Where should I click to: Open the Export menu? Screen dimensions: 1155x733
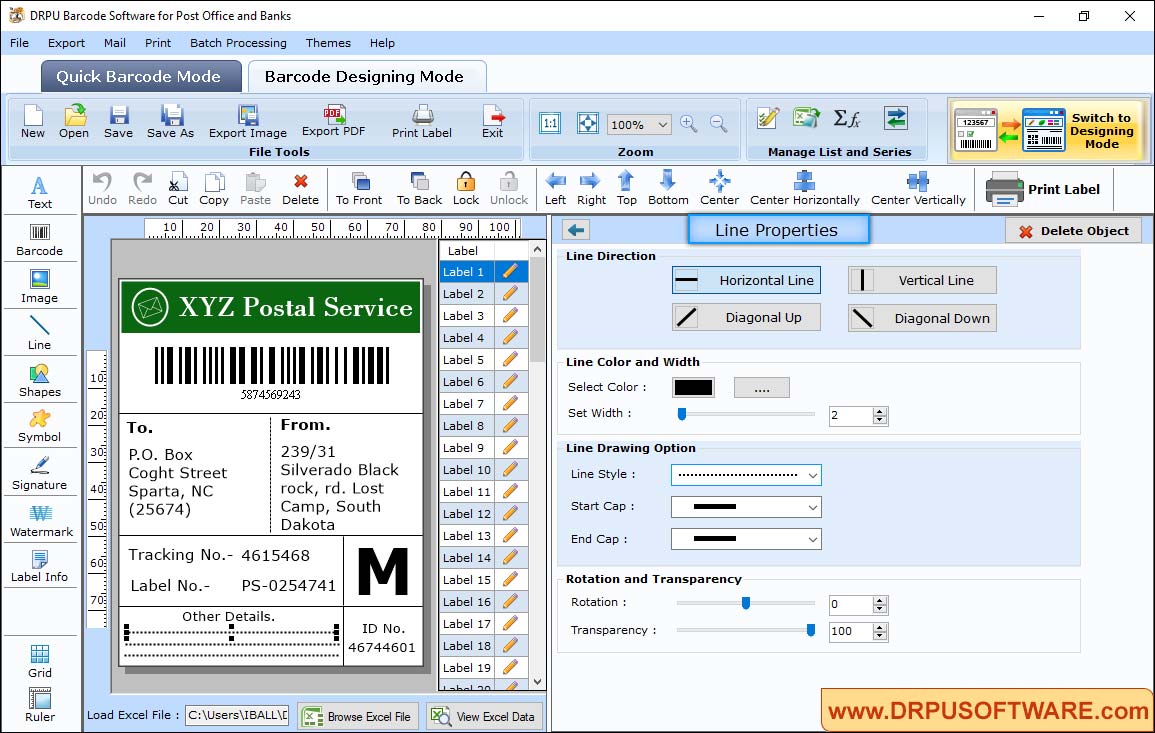[66, 43]
